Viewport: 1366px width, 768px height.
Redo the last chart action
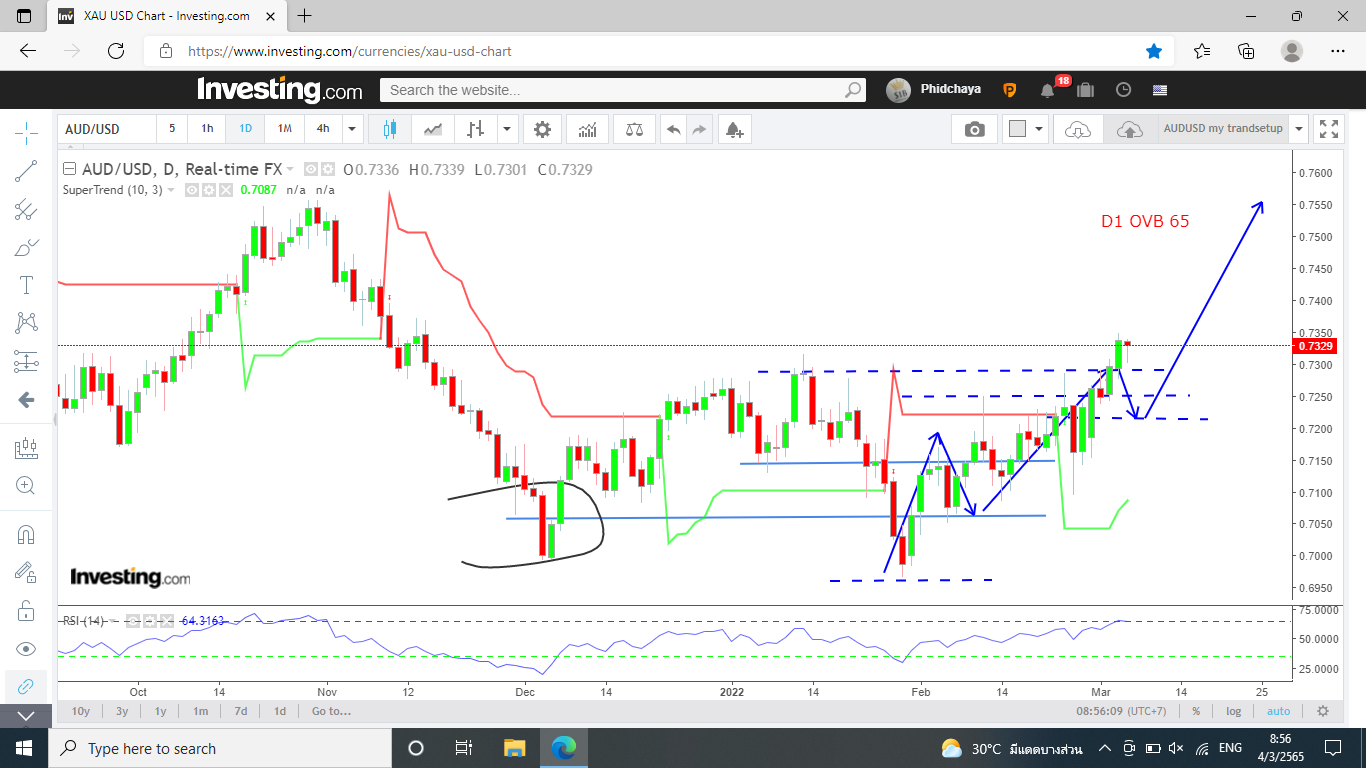click(x=699, y=129)
